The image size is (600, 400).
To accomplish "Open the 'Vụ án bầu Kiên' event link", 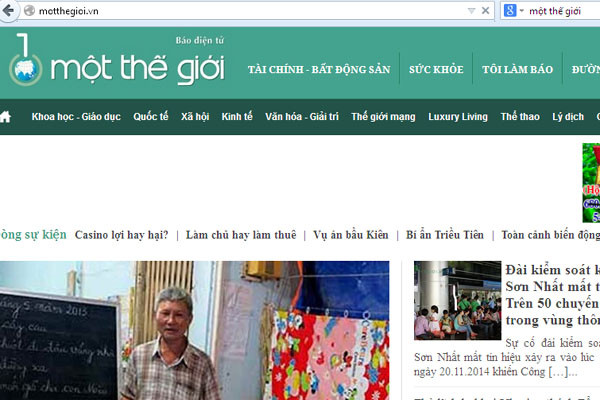I will [x=350, y=235].
